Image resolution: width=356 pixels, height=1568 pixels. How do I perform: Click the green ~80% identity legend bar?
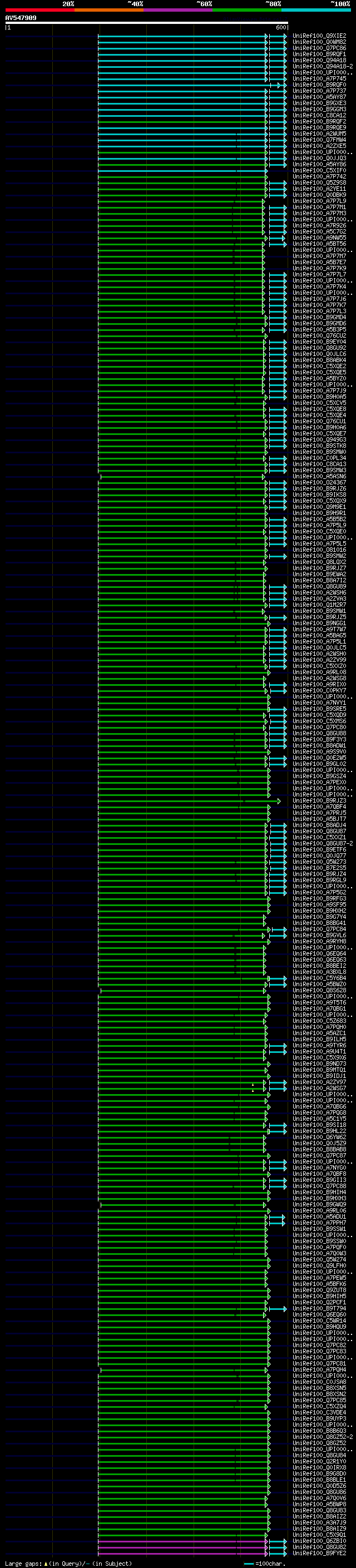(x=246, y=11)
